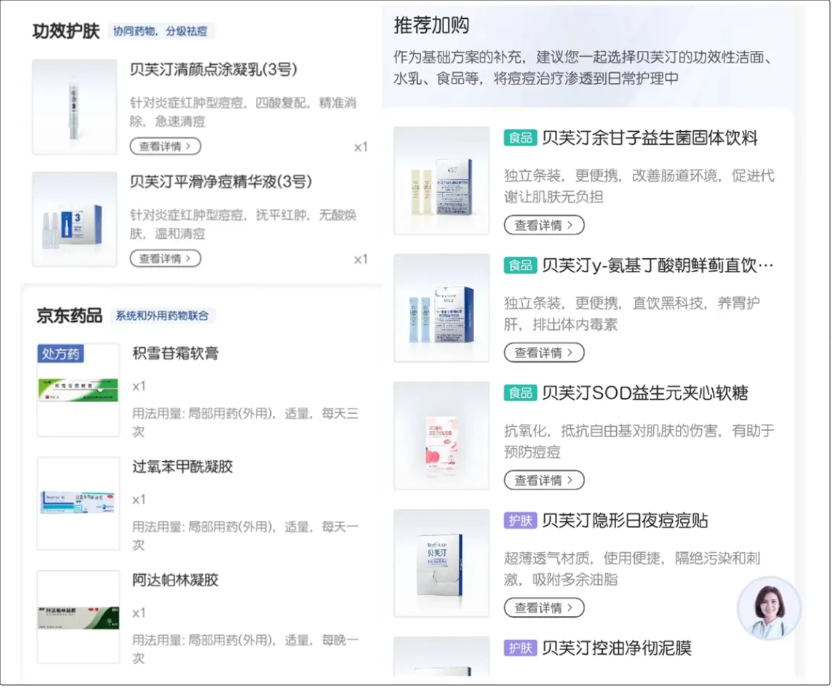Click 查看详情 for 余甘子益生菌固体饮料
Screen dimensions: 833x689
pos(543,225)
